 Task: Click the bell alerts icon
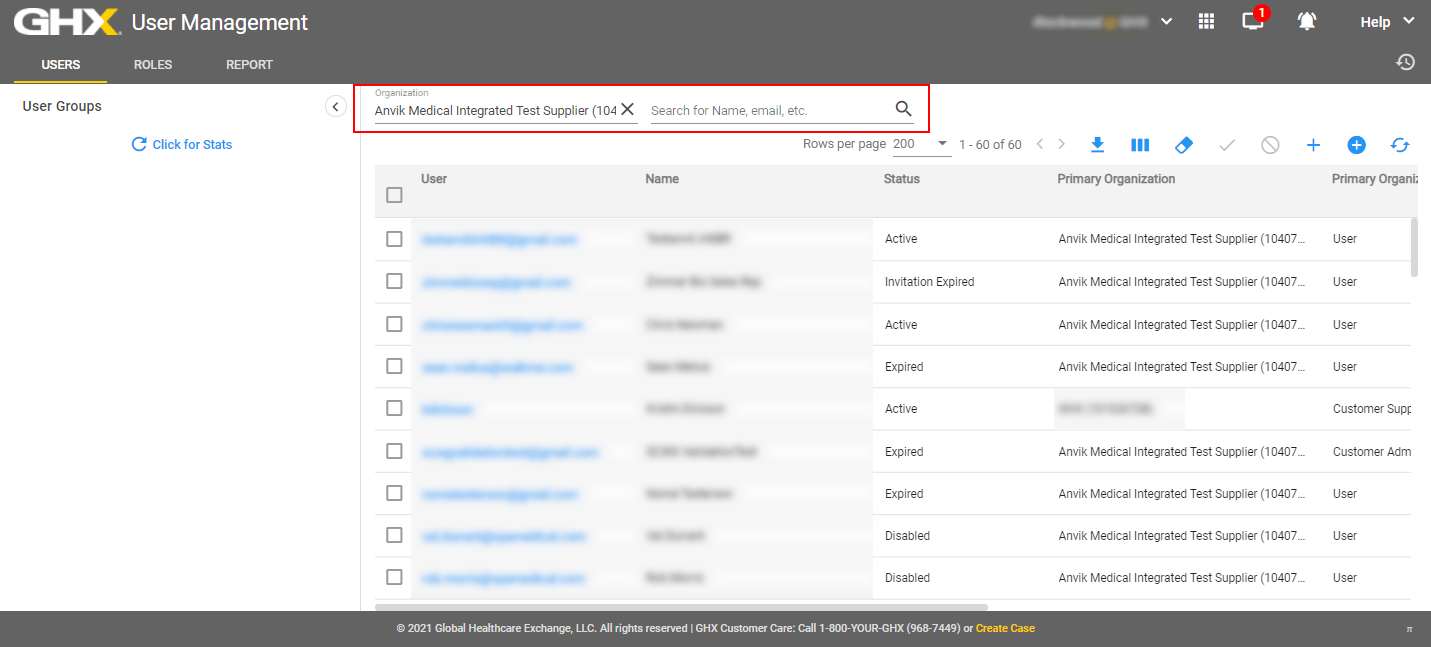[x=1307, y=21]
